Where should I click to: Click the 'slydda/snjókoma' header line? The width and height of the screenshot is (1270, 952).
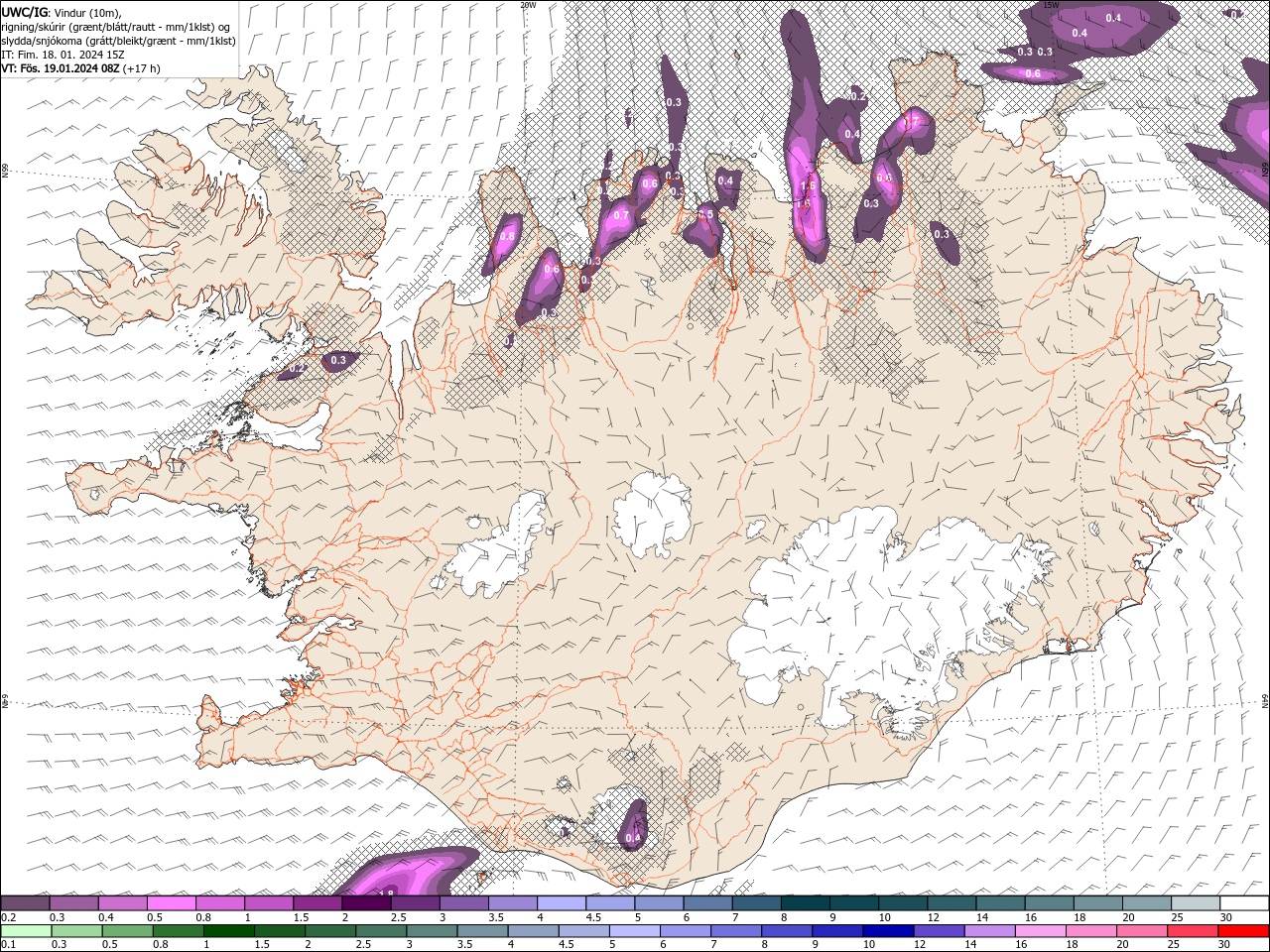pos(118,41)
